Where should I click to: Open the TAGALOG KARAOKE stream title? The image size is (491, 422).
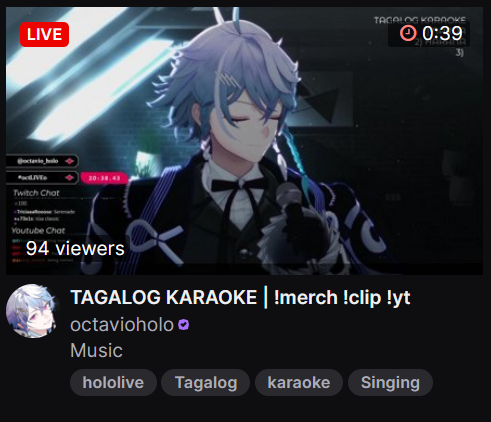click(x=240, y=297)
